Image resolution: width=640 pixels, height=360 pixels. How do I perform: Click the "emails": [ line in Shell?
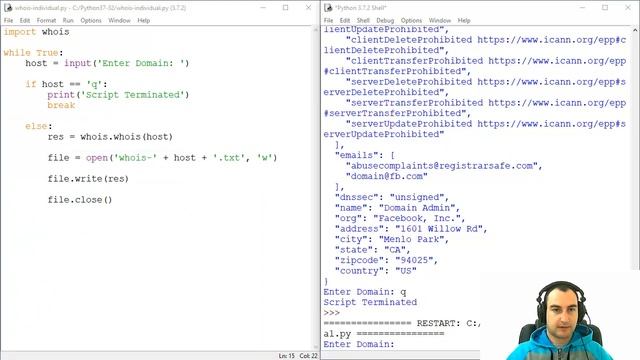364,155
